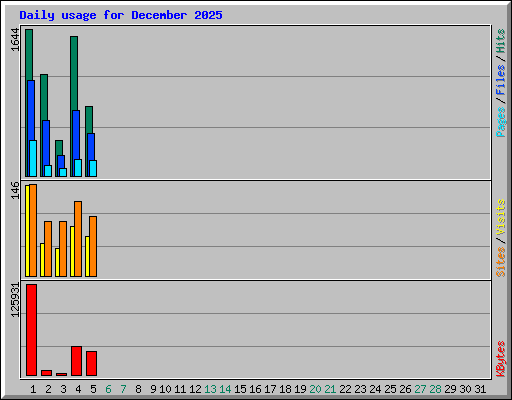Image resolution: width=512 pixels, height=400 pixels.
Task: Click the cyan Pages bar for day 1
Action: [33, 158]
